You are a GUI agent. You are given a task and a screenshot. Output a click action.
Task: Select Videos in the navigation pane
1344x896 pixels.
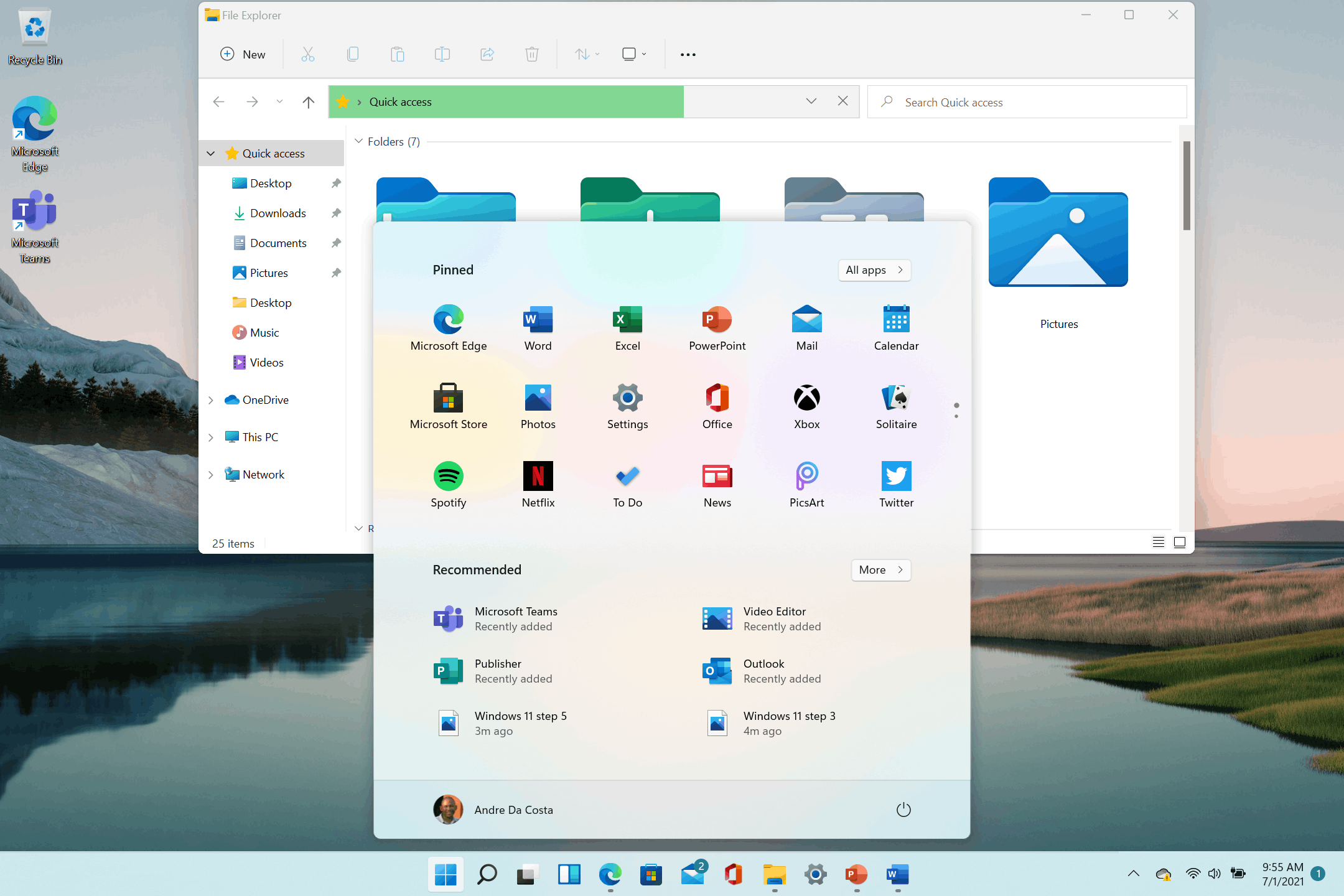click(x=266, y=362)
